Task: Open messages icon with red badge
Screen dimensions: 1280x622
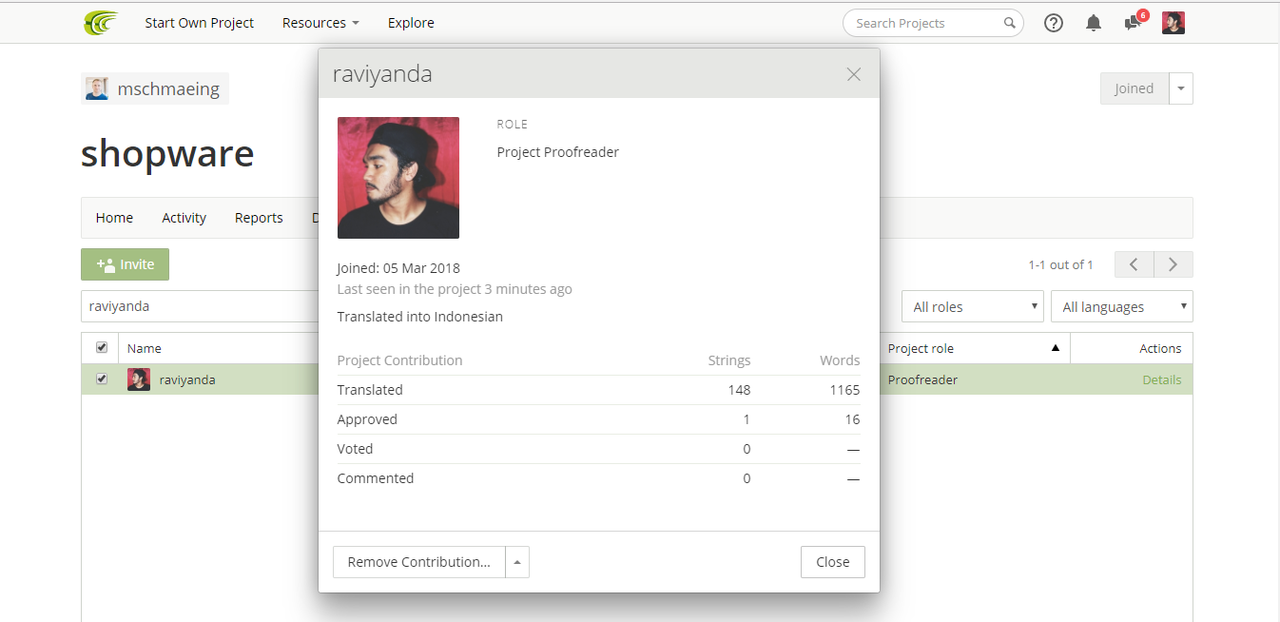Action: coord(1134,22)
